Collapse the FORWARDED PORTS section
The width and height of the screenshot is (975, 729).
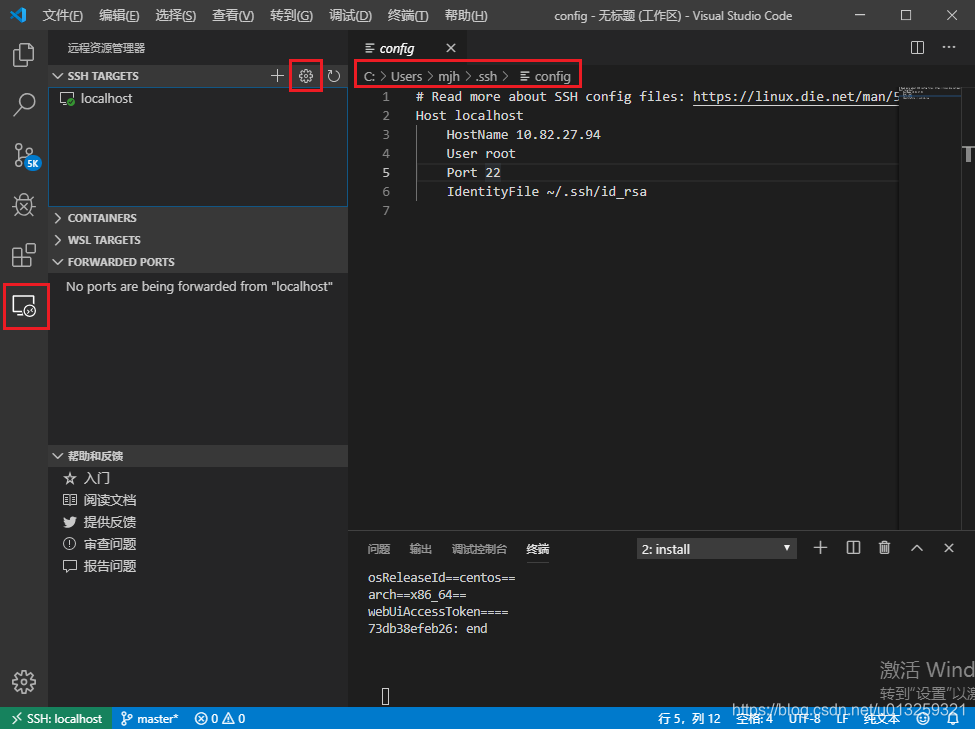click(198, 262)
